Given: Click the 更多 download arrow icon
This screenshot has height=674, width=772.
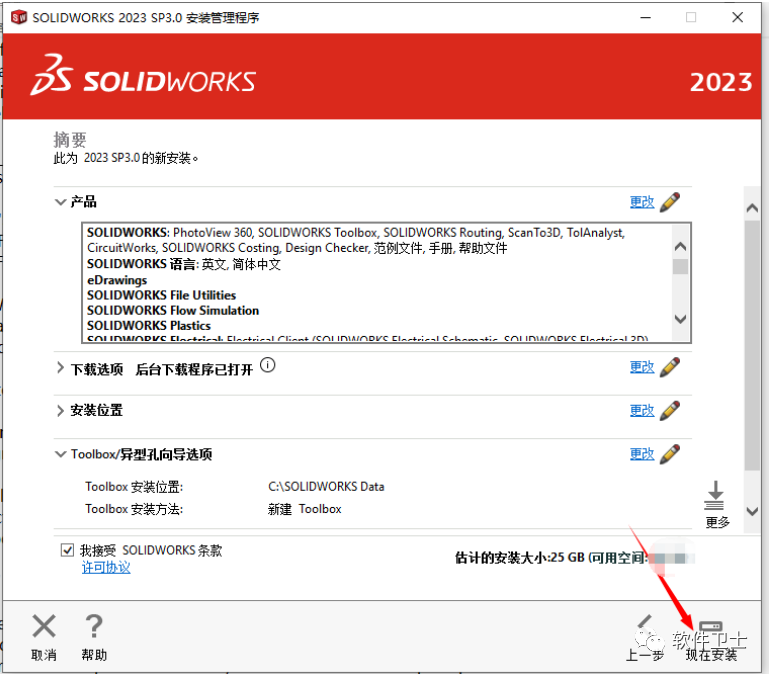Looking at the screenshot, I should coord(715,495).
